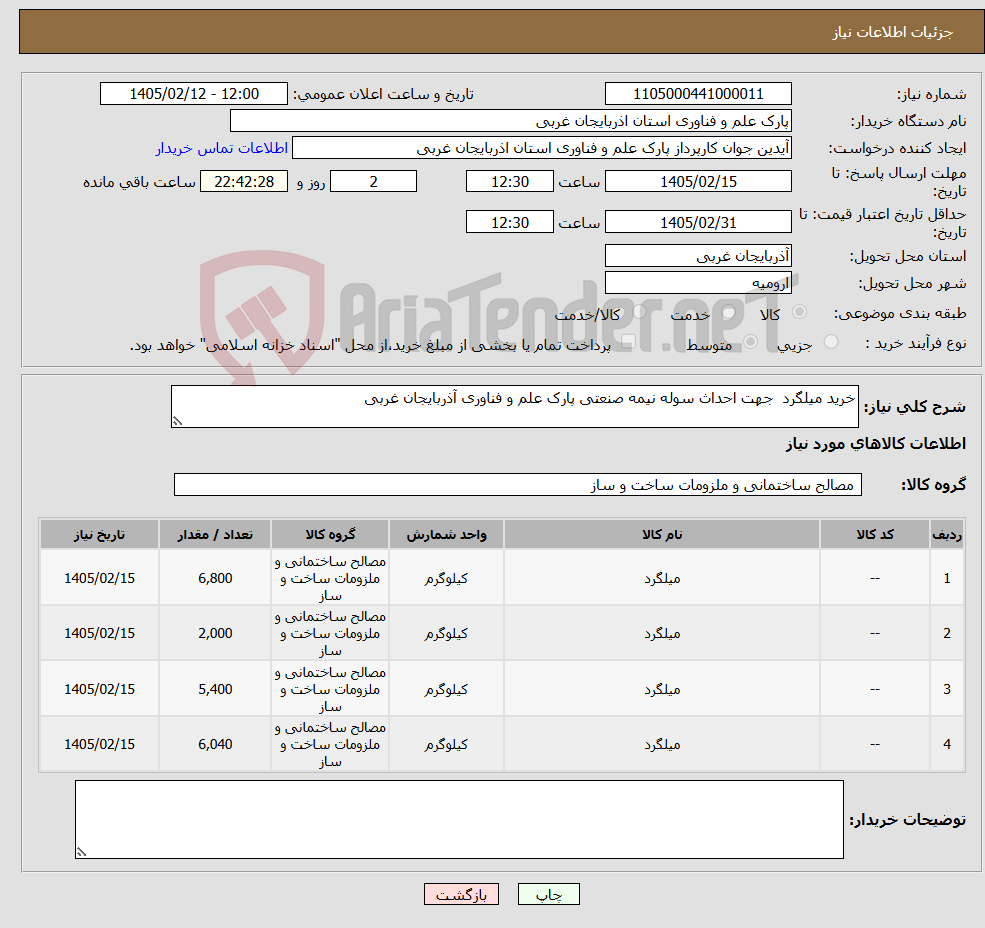Click the product group cell in row 2

[x=330, y=633]
